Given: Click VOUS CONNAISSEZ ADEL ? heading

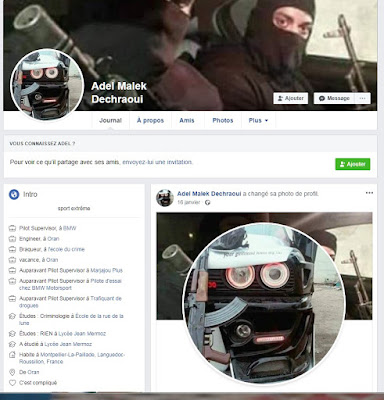Looking at the screenshot, I should tap(42, 144).
